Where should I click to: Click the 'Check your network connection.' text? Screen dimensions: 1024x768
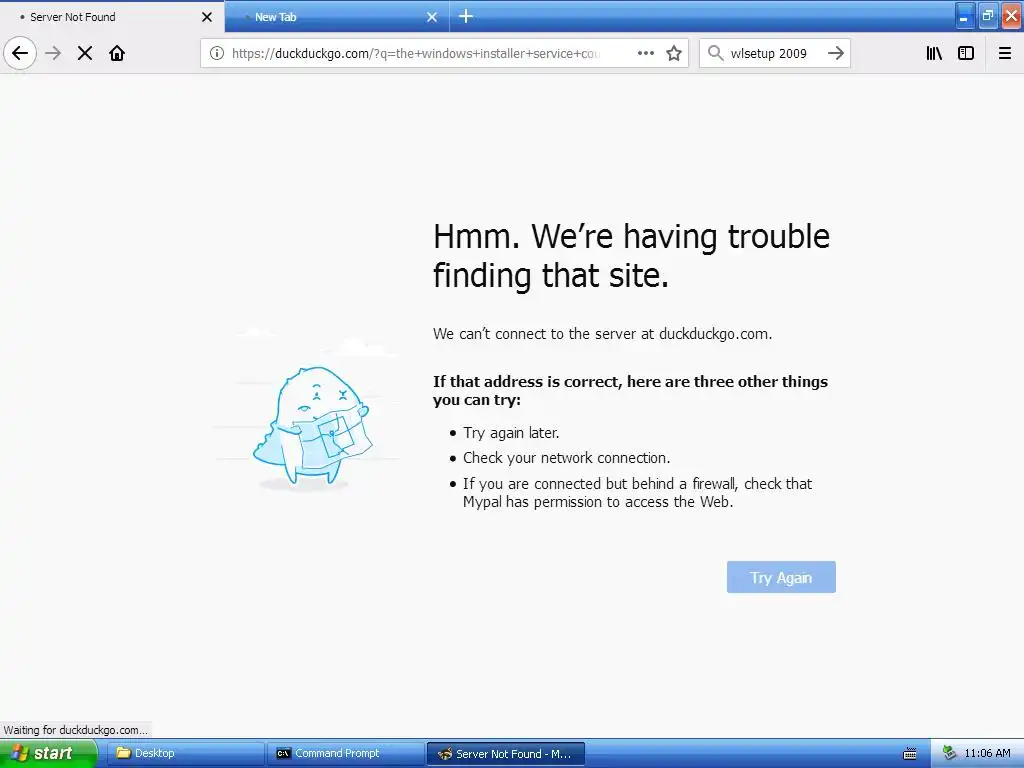click(x=566, y=458)
